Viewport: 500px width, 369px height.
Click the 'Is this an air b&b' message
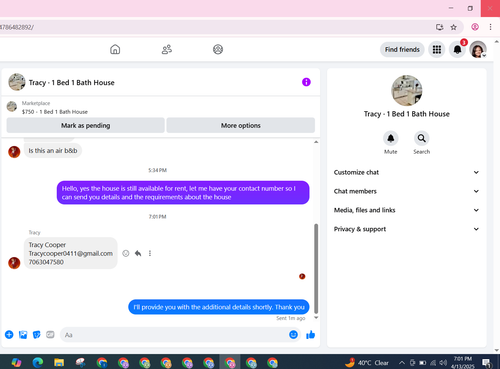(x=53, y=151)
